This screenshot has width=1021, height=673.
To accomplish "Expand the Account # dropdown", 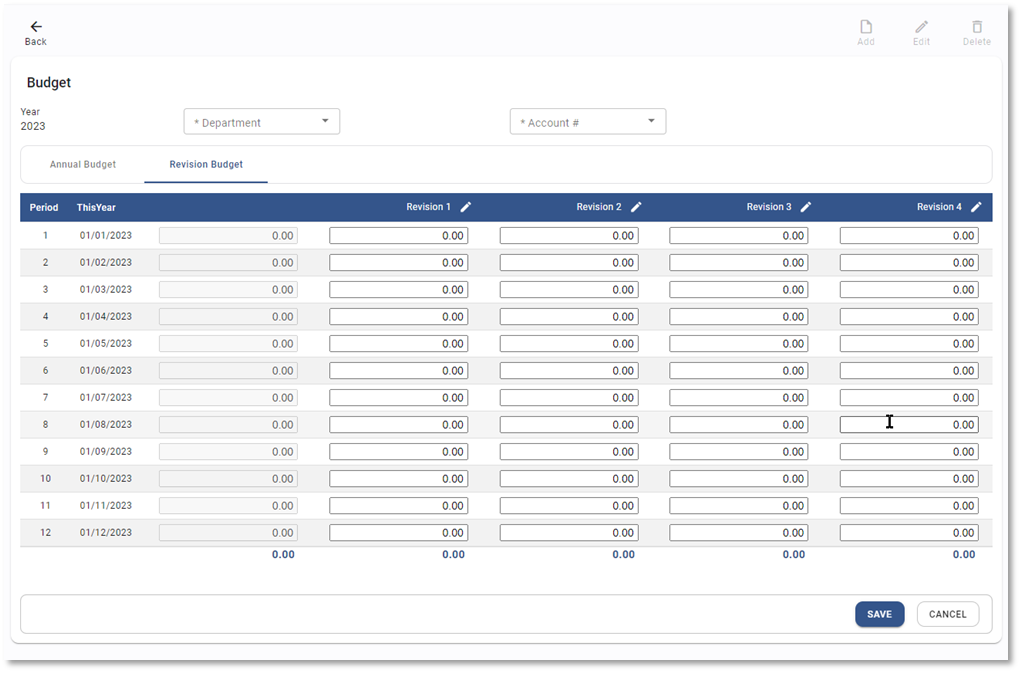I will pos(588,122).
